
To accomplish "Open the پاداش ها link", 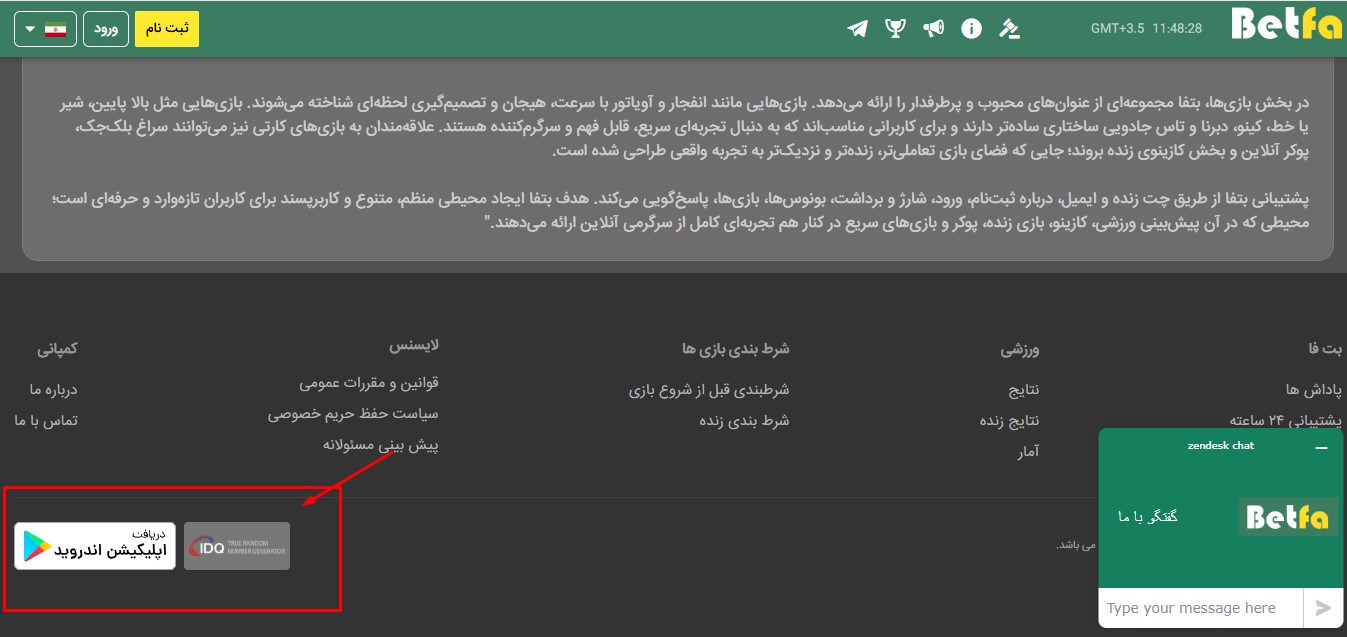I will point(1314,389).
